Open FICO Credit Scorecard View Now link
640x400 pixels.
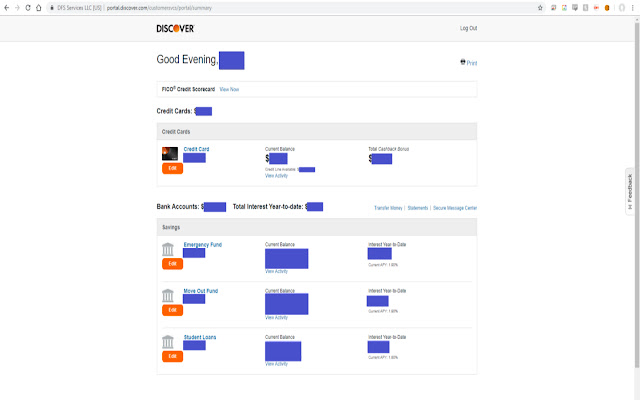[229, 89]
